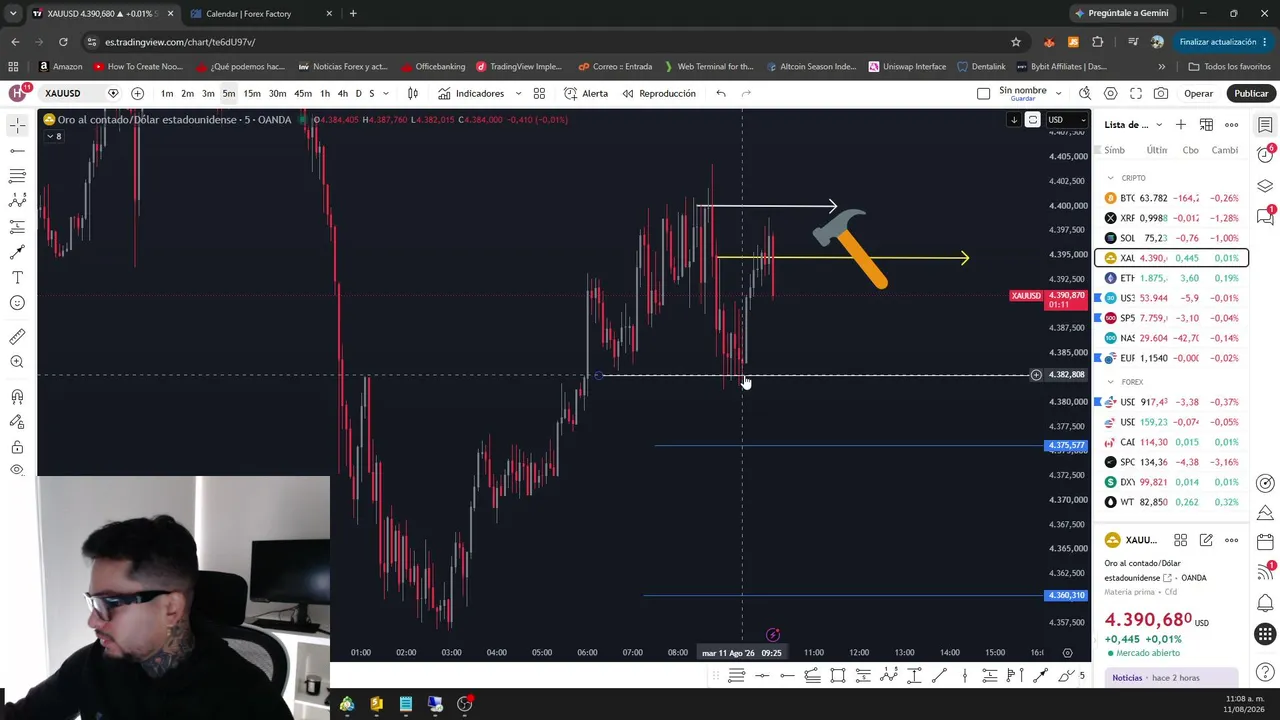The height and width of the screenshot is (720, 1280).
Task: Toggle stay-in-drawing-mode pencil lock
Action: [x=17, y=422]
